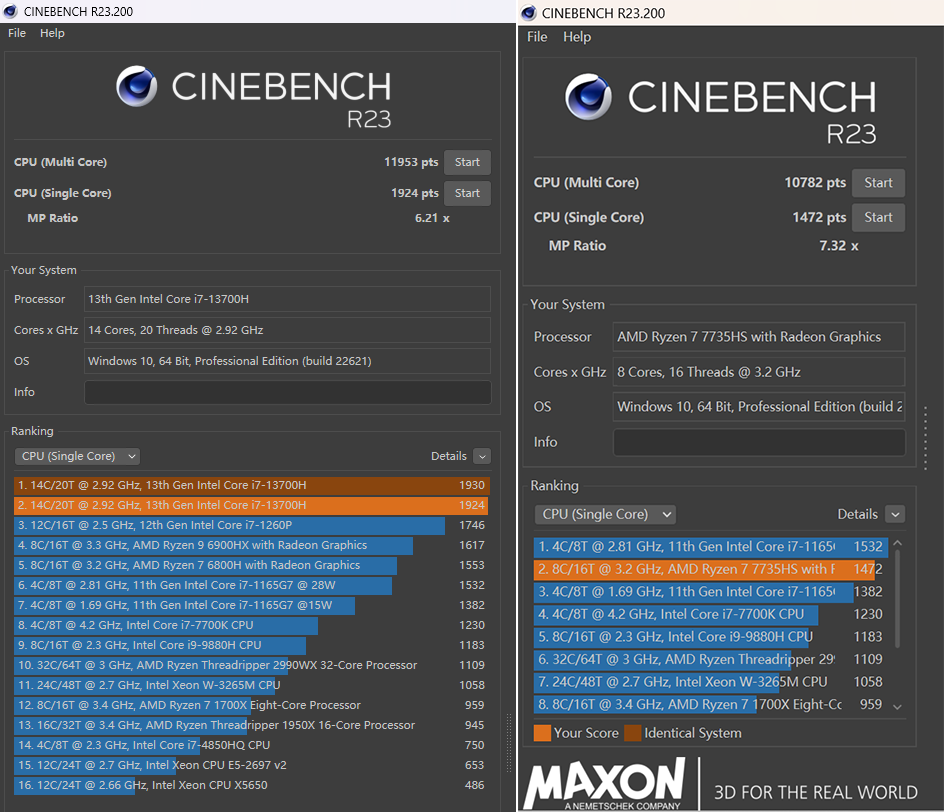The image size is (944, 812).
Task: Click the brown Identical System legend swatch
Action: click(x=633, y=733)
